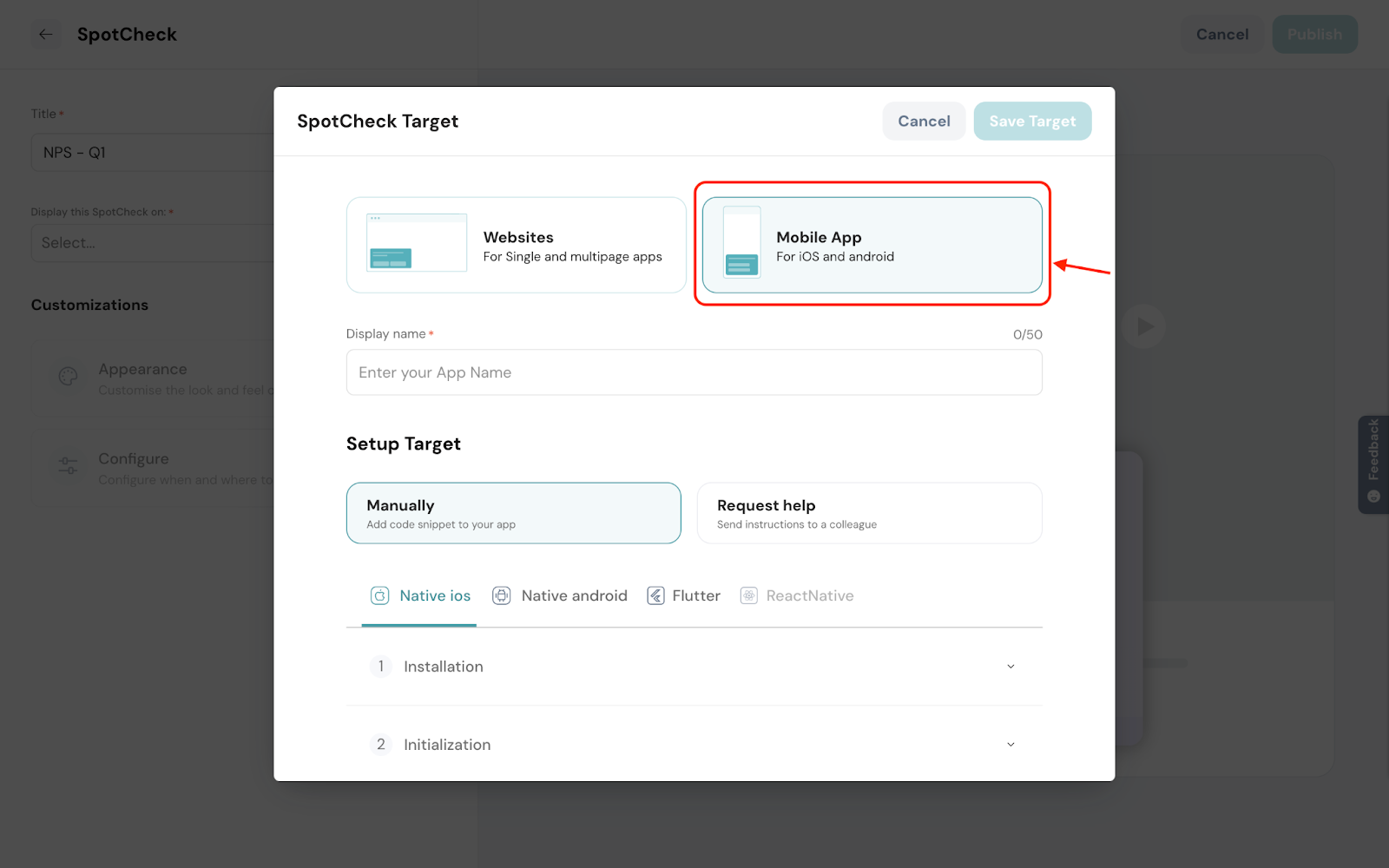Image resolution: width=1389 pixels, height=868 pixels.
Task: Select the Websites target option
Action: (x=516, y=245)
